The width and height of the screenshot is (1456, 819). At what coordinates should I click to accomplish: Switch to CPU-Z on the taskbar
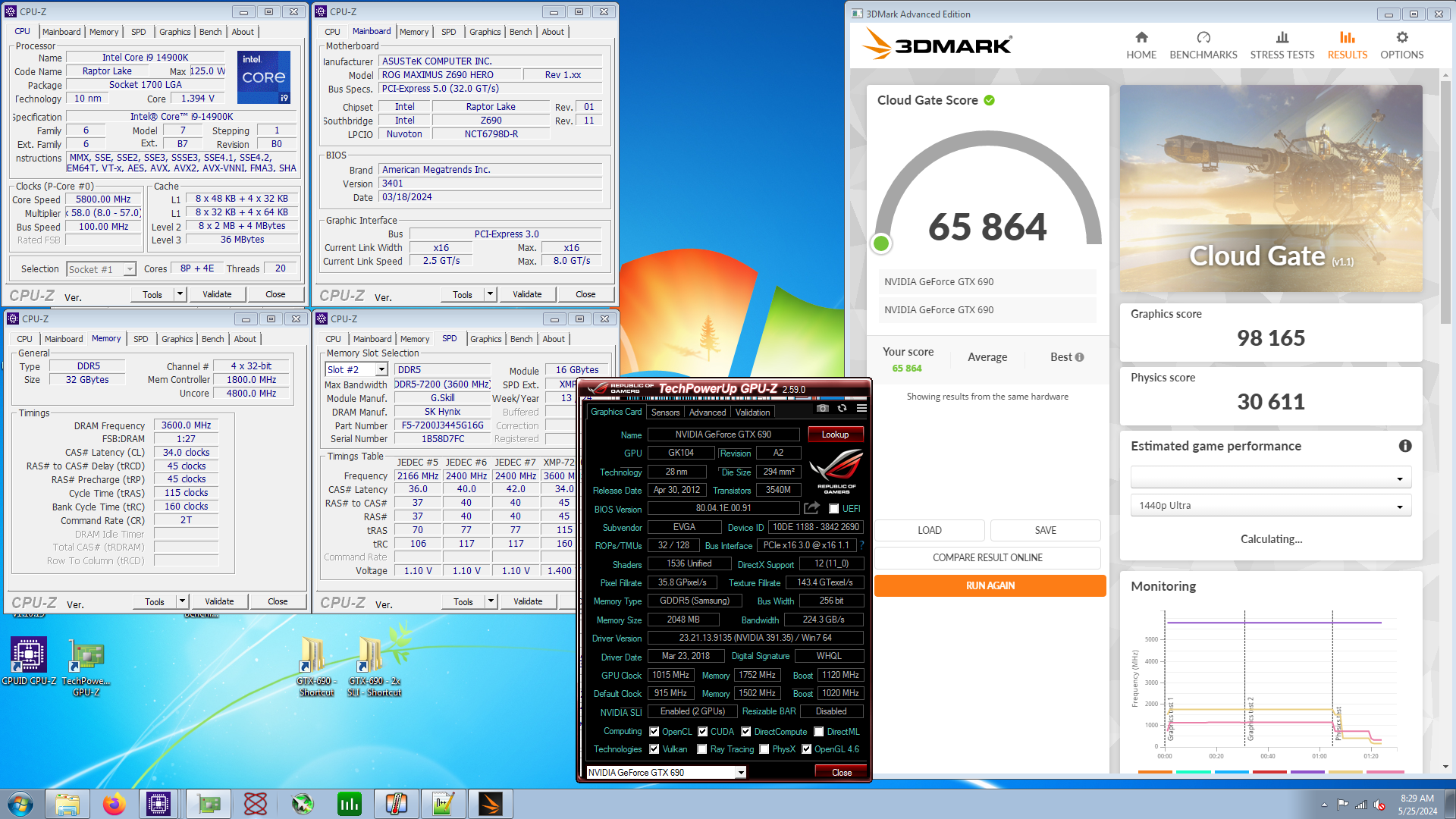tap(158, 804)
